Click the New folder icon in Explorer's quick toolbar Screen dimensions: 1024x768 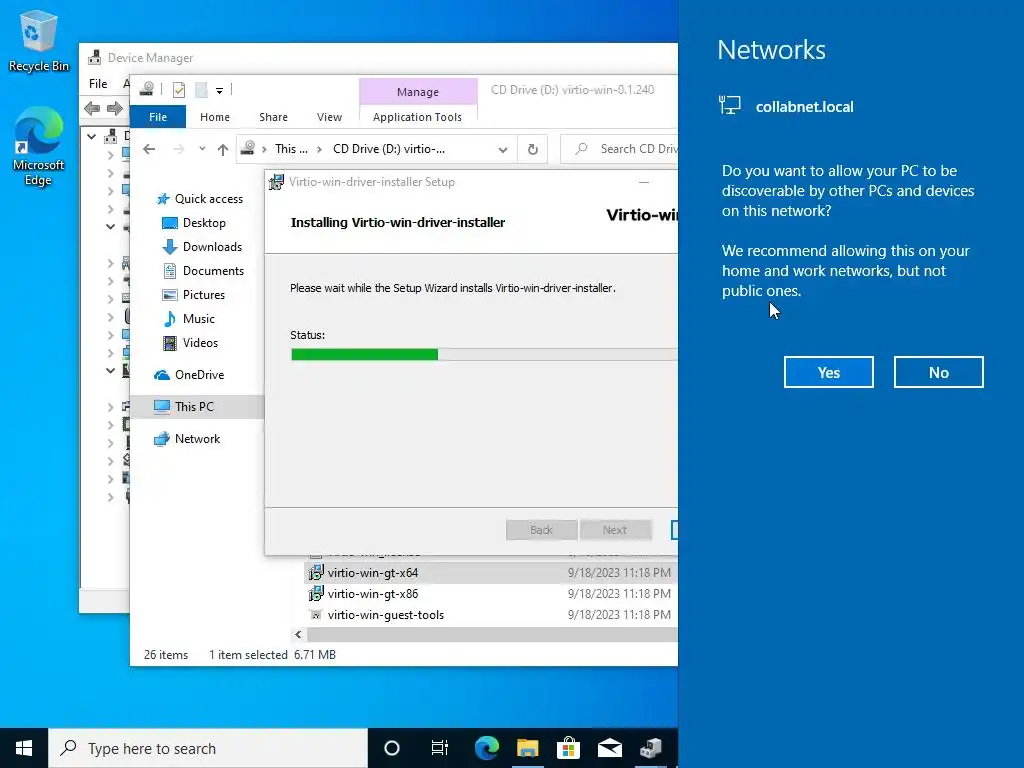pos(201,90)
